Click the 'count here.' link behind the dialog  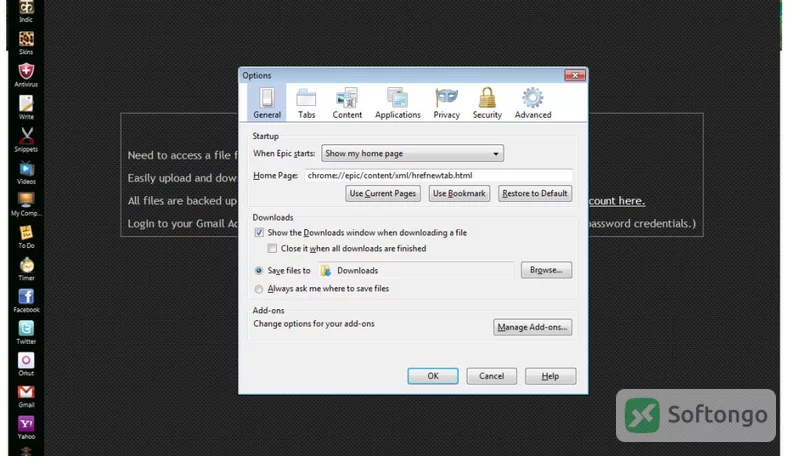(617, 200)
